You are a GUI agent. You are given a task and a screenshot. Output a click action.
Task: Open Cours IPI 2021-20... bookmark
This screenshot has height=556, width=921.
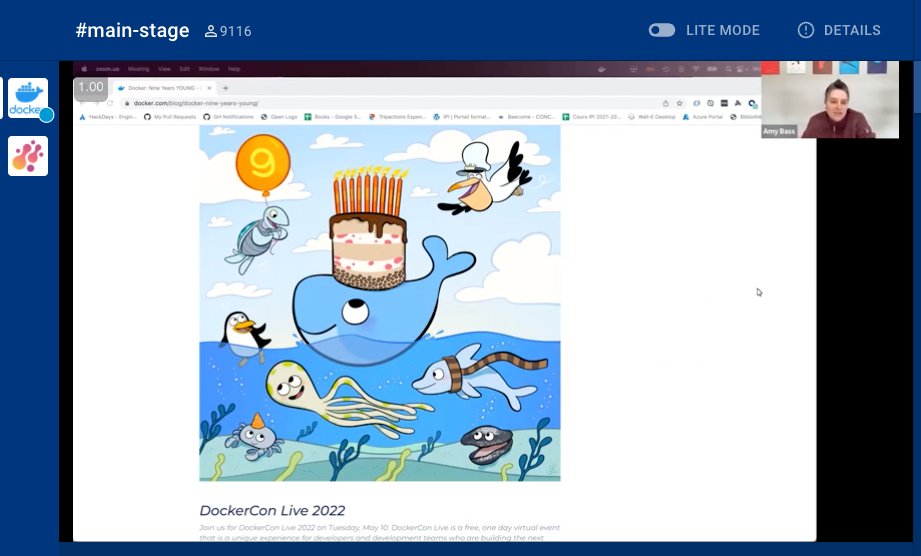point(591,117)
